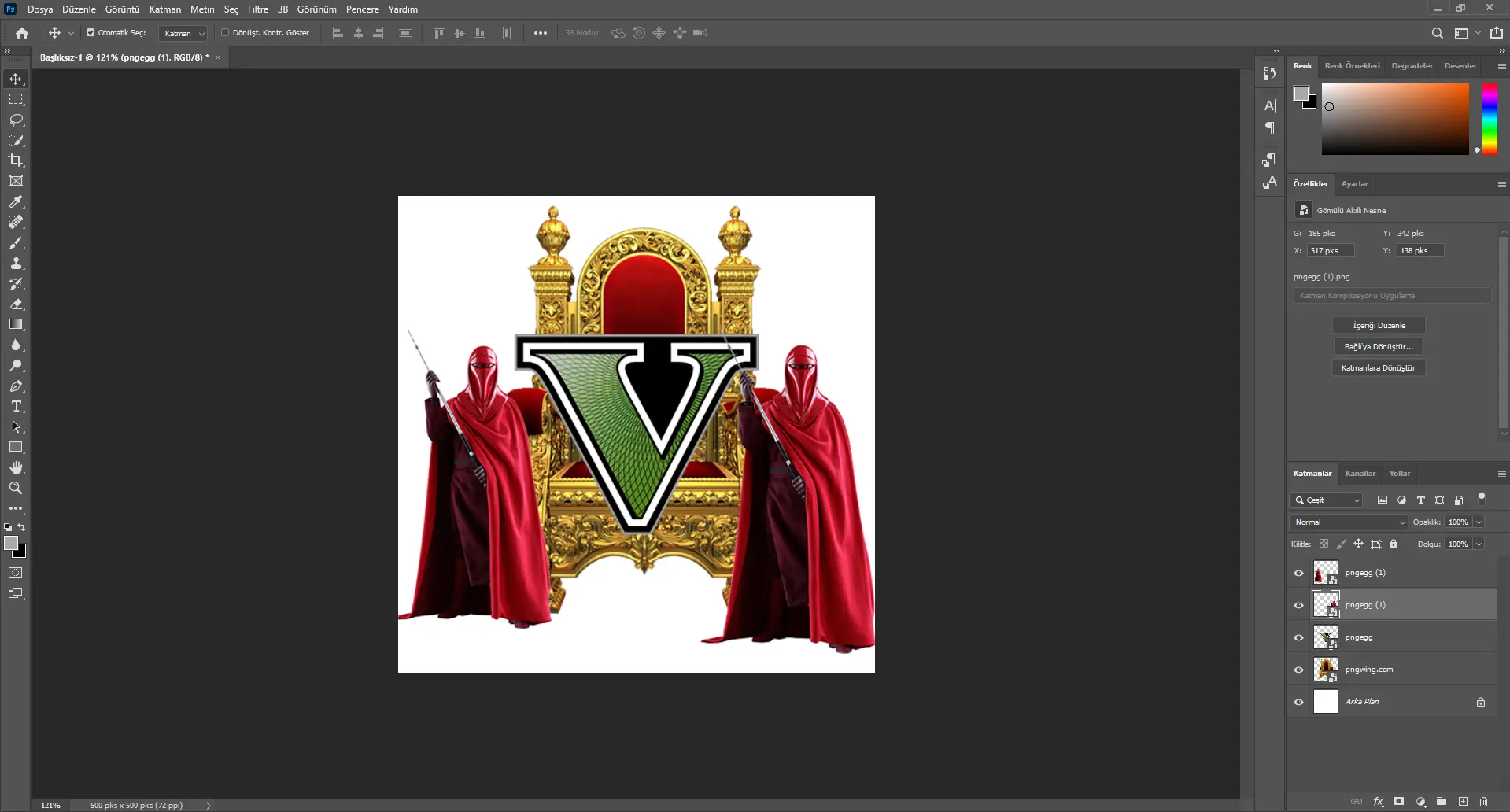Select the Zoom tool

coord(16,488)
